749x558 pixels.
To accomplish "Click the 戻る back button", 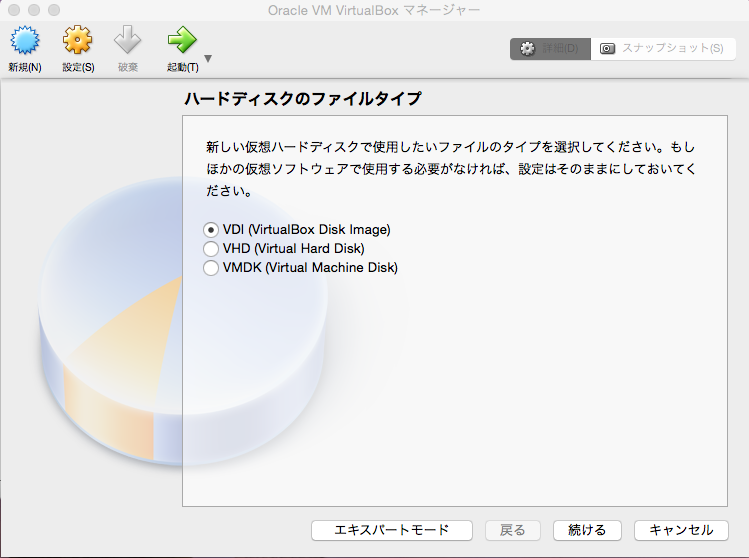I will click(x=513, y=530).
